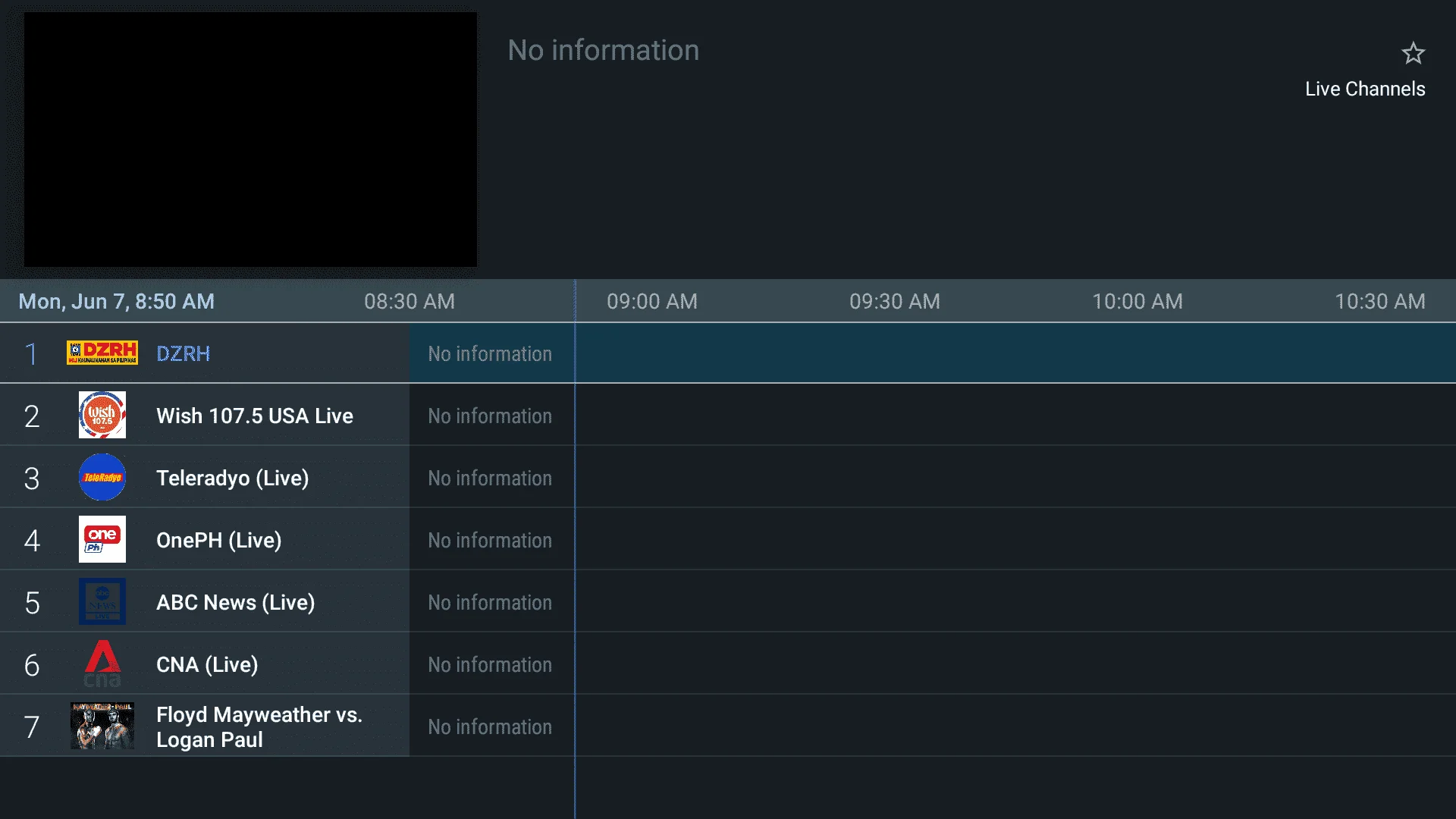
Task: Click the Teleradyo round logo
Action: tap(102, 477)
